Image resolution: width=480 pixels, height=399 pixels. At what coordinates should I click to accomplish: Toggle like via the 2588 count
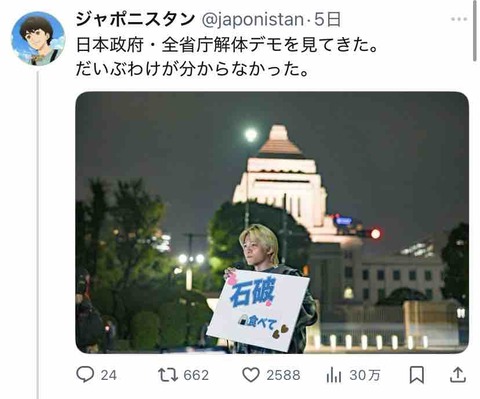tap(283, 375)
